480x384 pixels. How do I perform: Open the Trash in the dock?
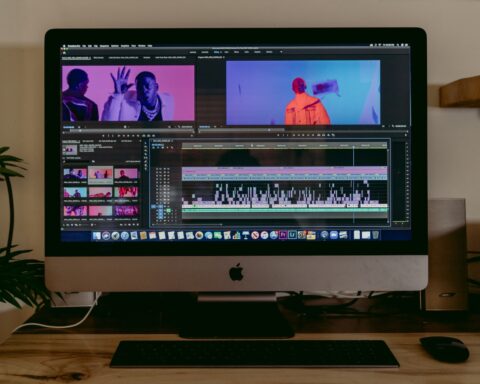click(375, 235)
